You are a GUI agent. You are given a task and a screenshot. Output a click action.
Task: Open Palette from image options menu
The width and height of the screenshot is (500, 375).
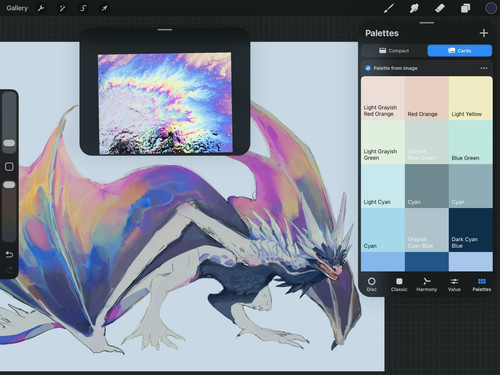pyautogui.click(x=484, y=68)
